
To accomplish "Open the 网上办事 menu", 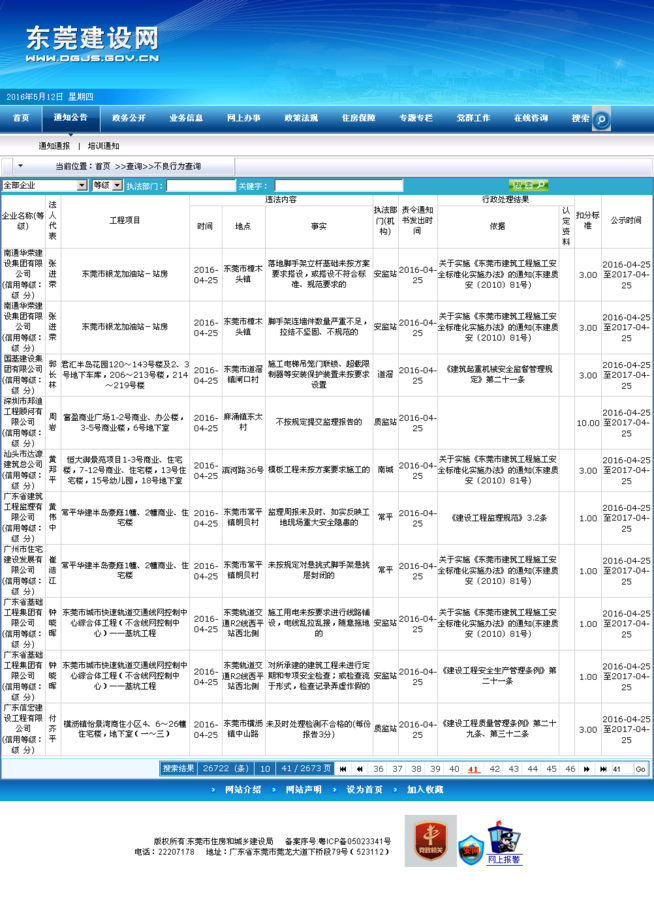I will [244, 118].
